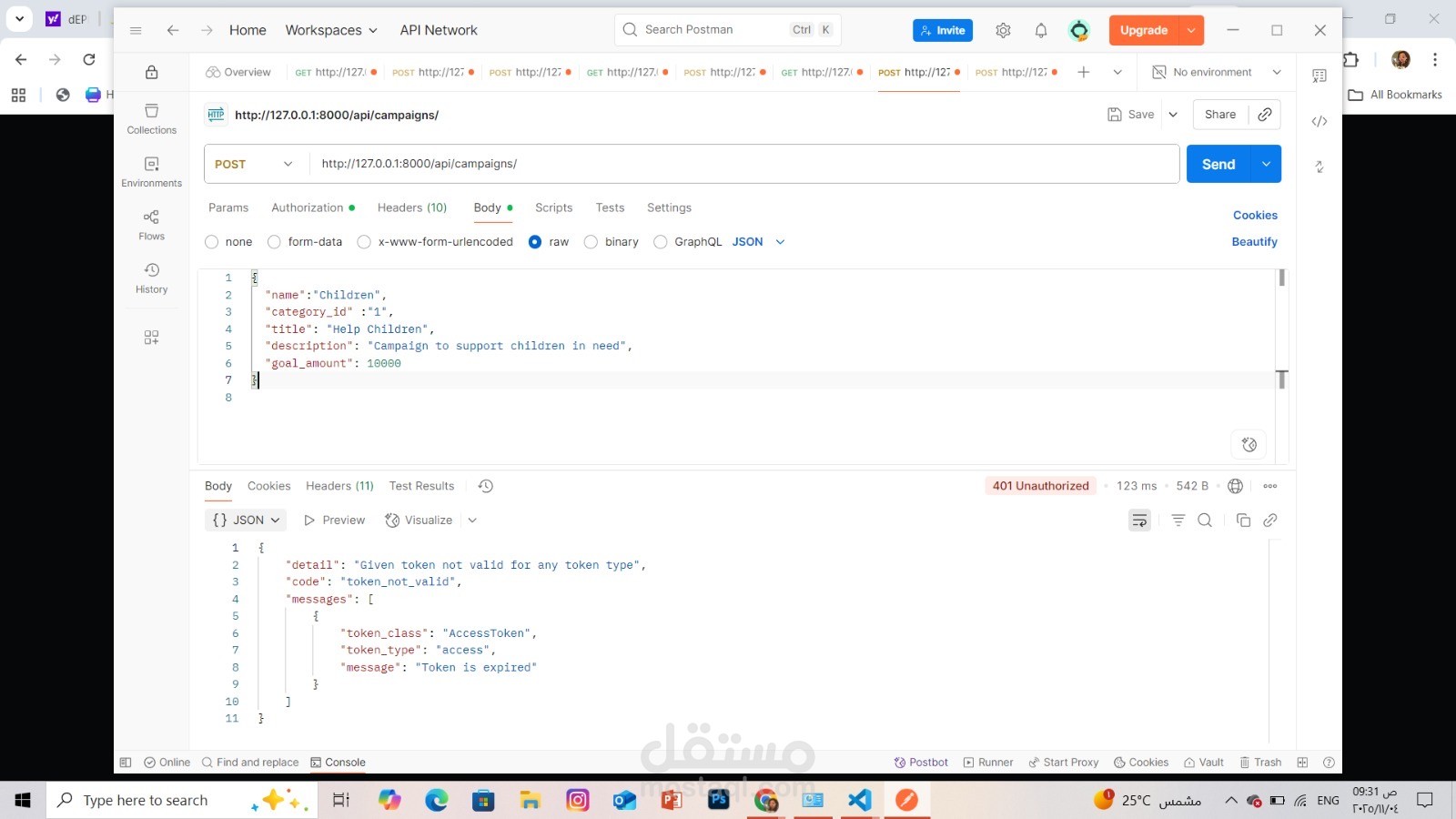Click the Share button

tap(1220, 115)
